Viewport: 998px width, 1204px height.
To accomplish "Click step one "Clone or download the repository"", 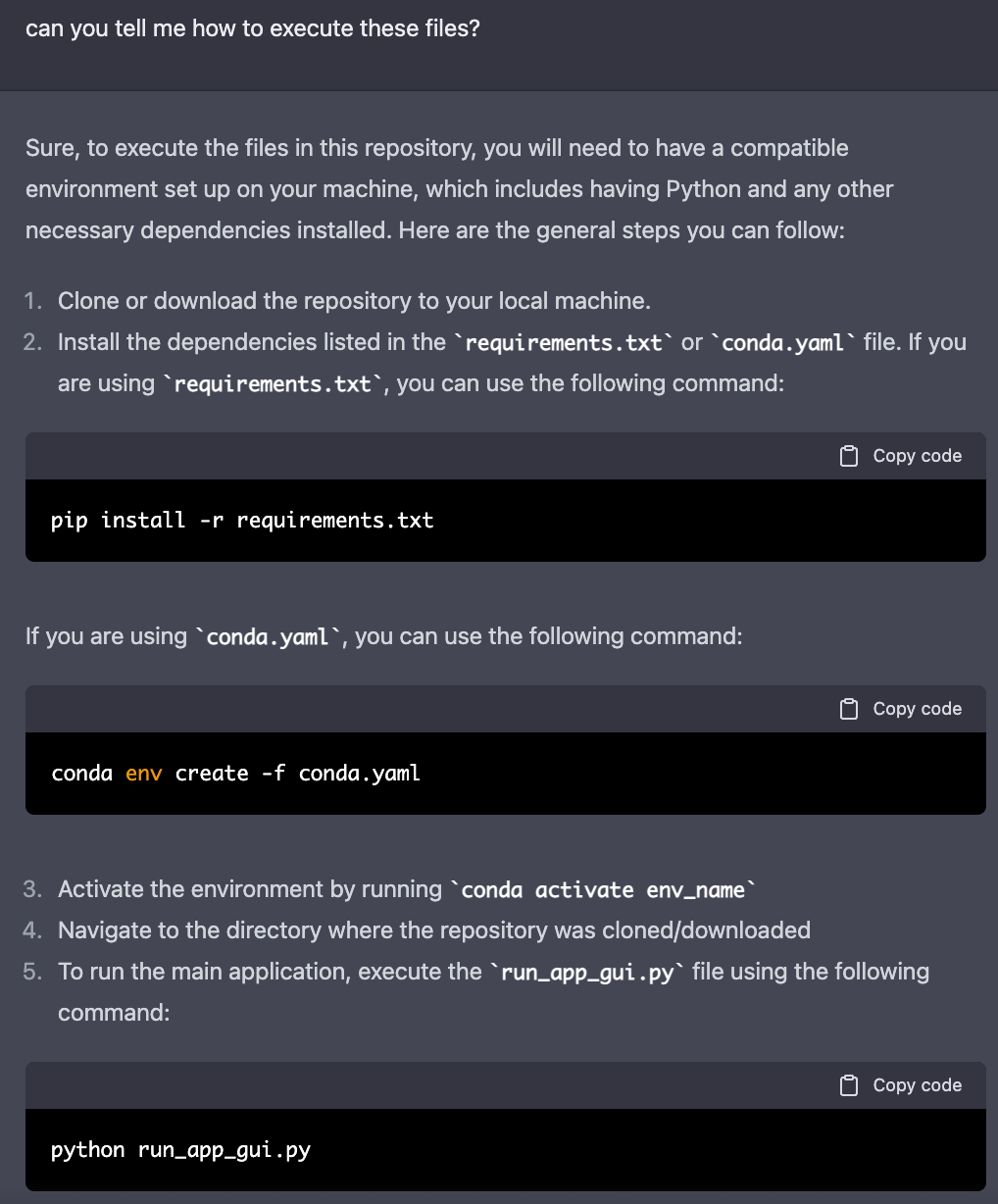I will [354, 301].
